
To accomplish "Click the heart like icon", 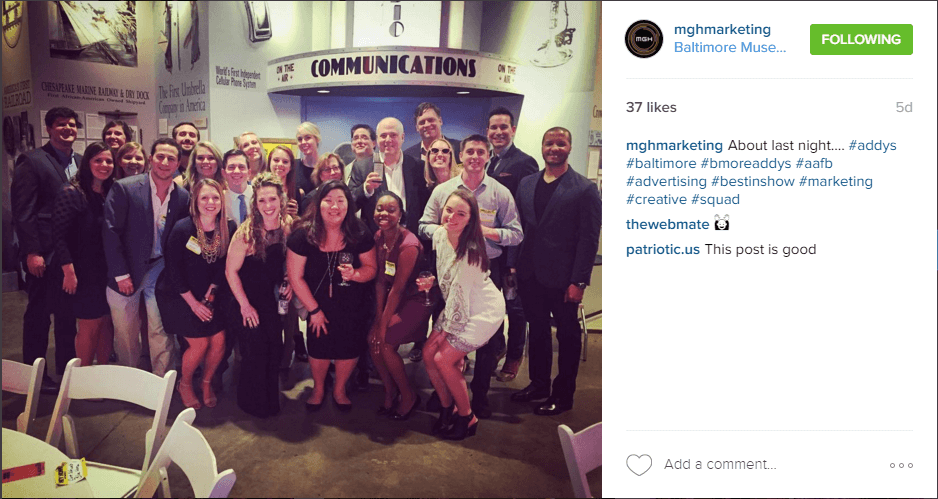I will point(638,465).
